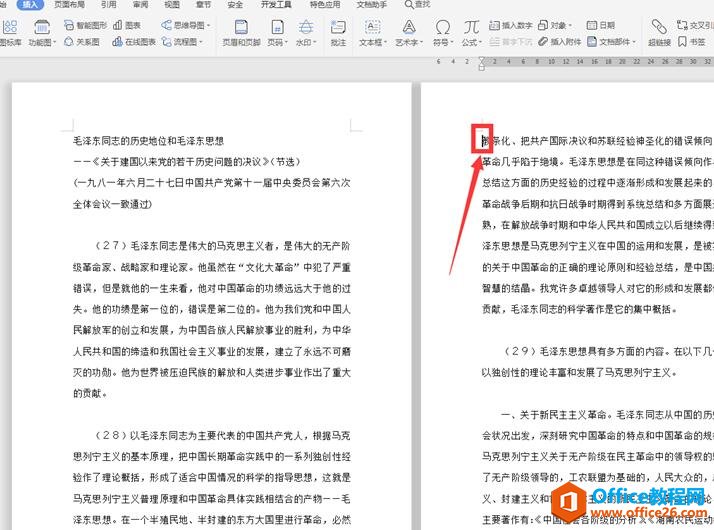Open the 图标库 icon library
Viewport: 714px width, 530px height.
tap(9, 33)
